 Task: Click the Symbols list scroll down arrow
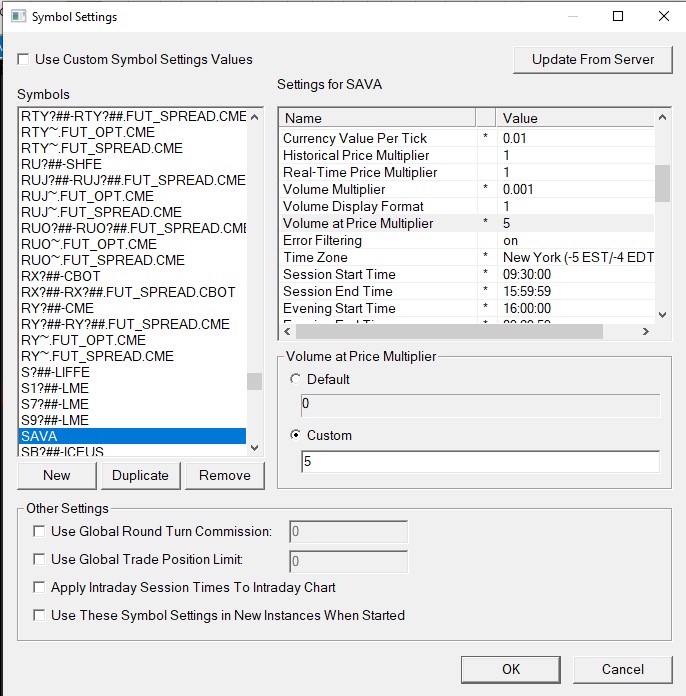point(254,447)
